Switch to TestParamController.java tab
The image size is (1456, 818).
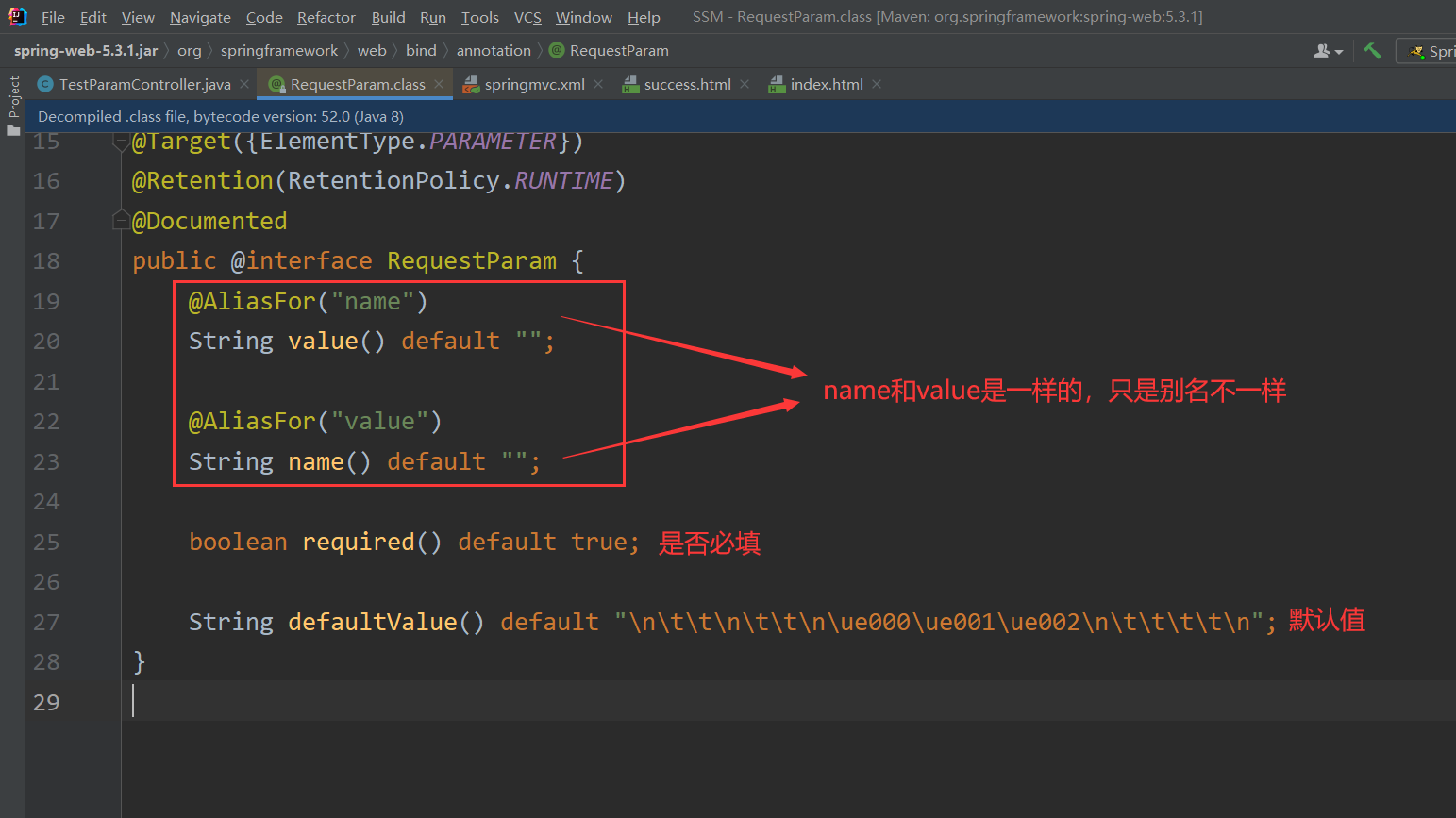click(x=144, y=84)
